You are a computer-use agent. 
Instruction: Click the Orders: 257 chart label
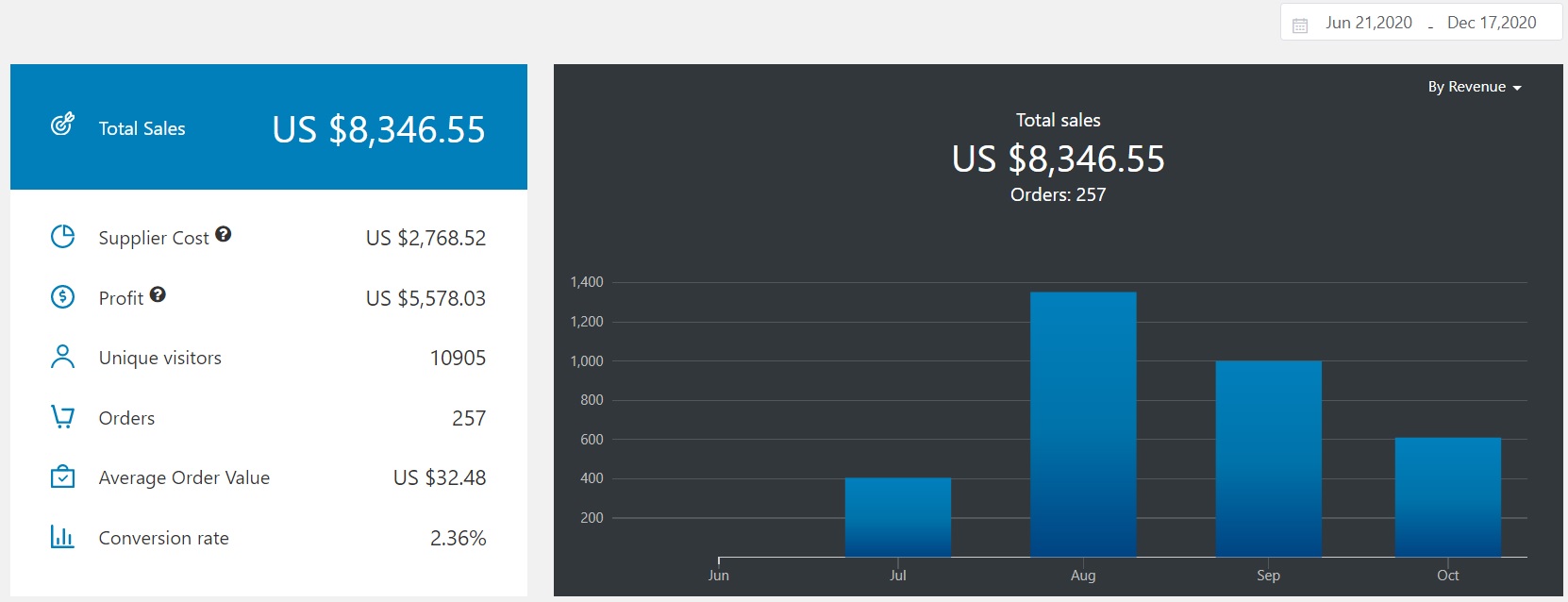tap(1058, 194)
